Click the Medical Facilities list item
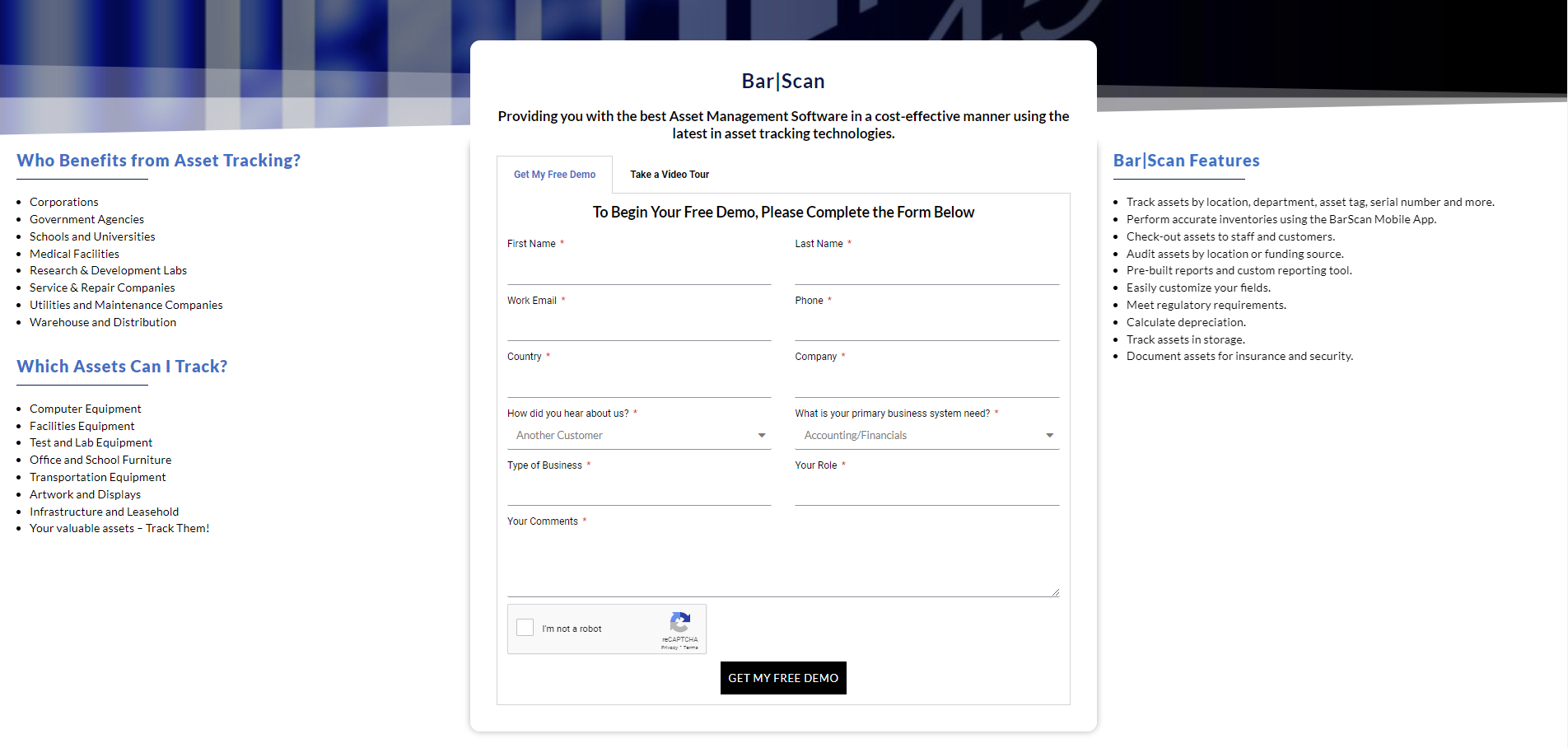This screenshot has width=1568, height=748. 74,254
